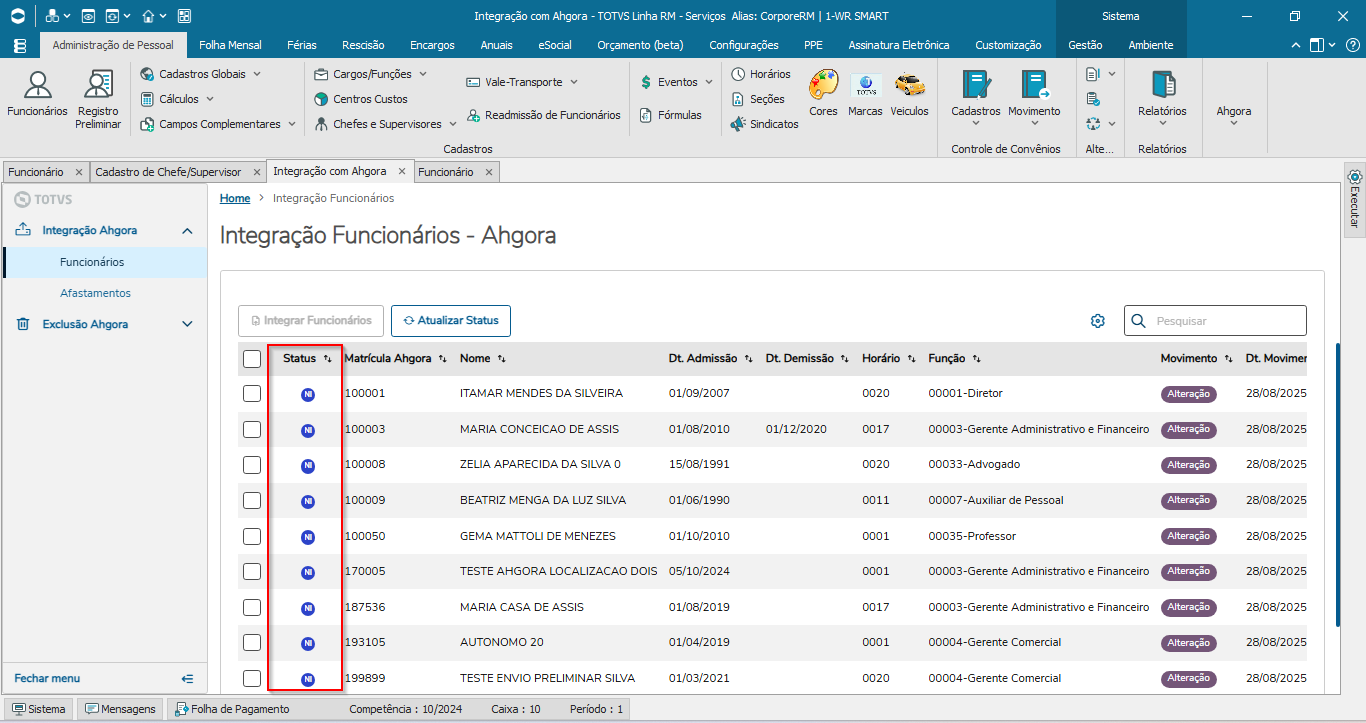This screenshot has height=723, width=1366.
Task: Collapse the Integração Ahgora sidebar section
Action: coord(187,231)
